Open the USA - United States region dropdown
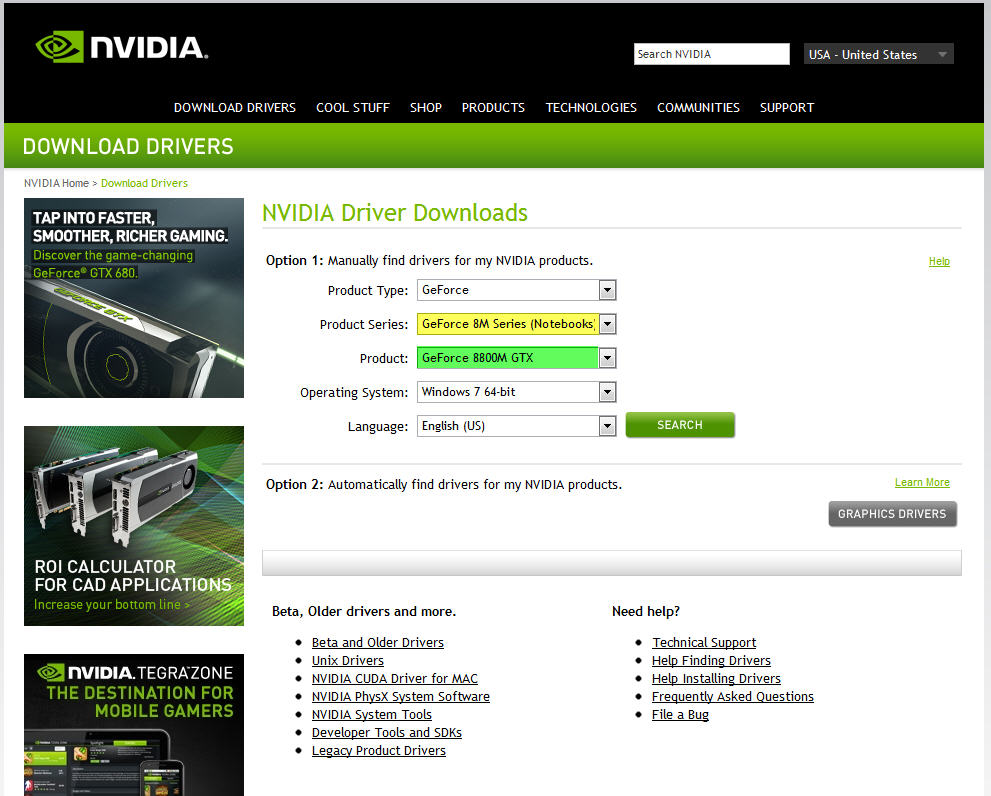 click(878, 54)
